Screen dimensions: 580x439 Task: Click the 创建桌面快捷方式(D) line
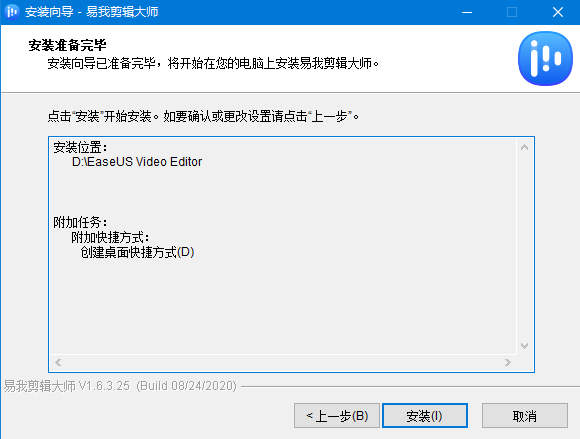point(137,253)
